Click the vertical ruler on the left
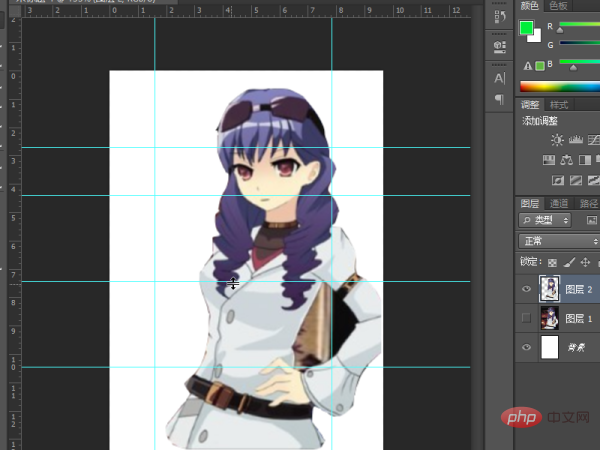Screen dimensions: 600x450 click(14, 233)
